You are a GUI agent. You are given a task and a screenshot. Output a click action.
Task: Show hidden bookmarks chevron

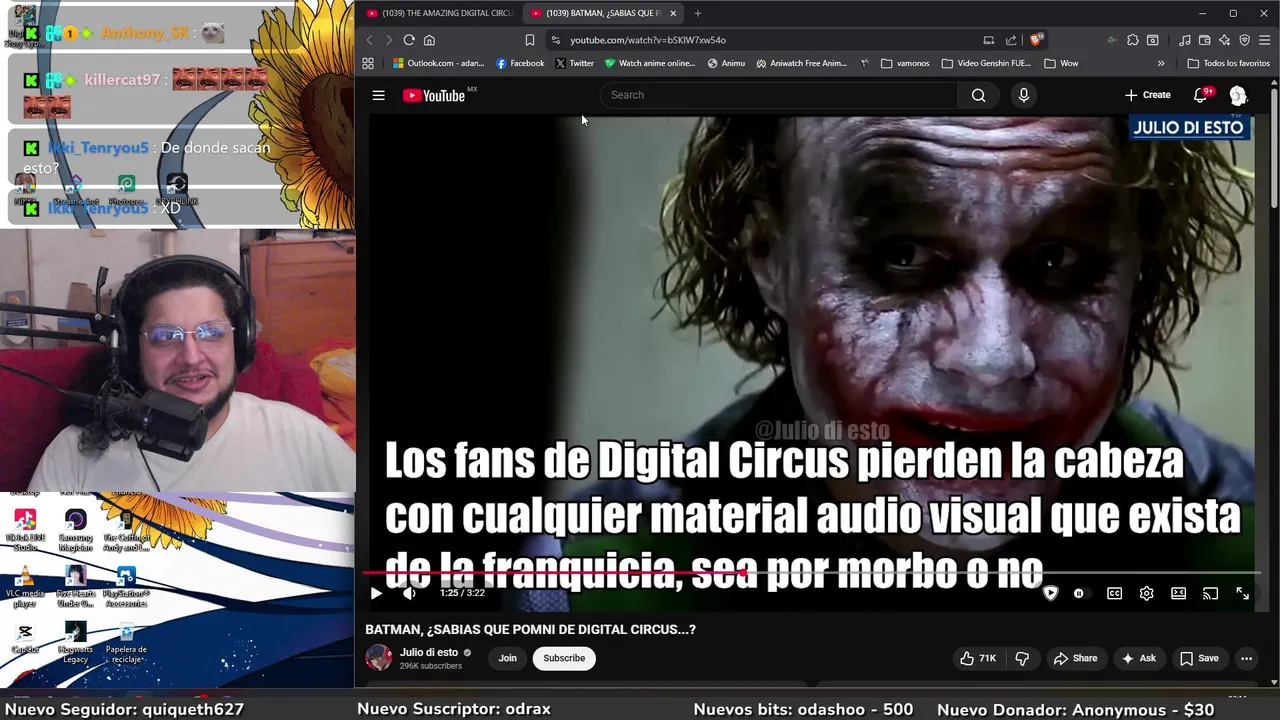click(x=1161, y=63)
